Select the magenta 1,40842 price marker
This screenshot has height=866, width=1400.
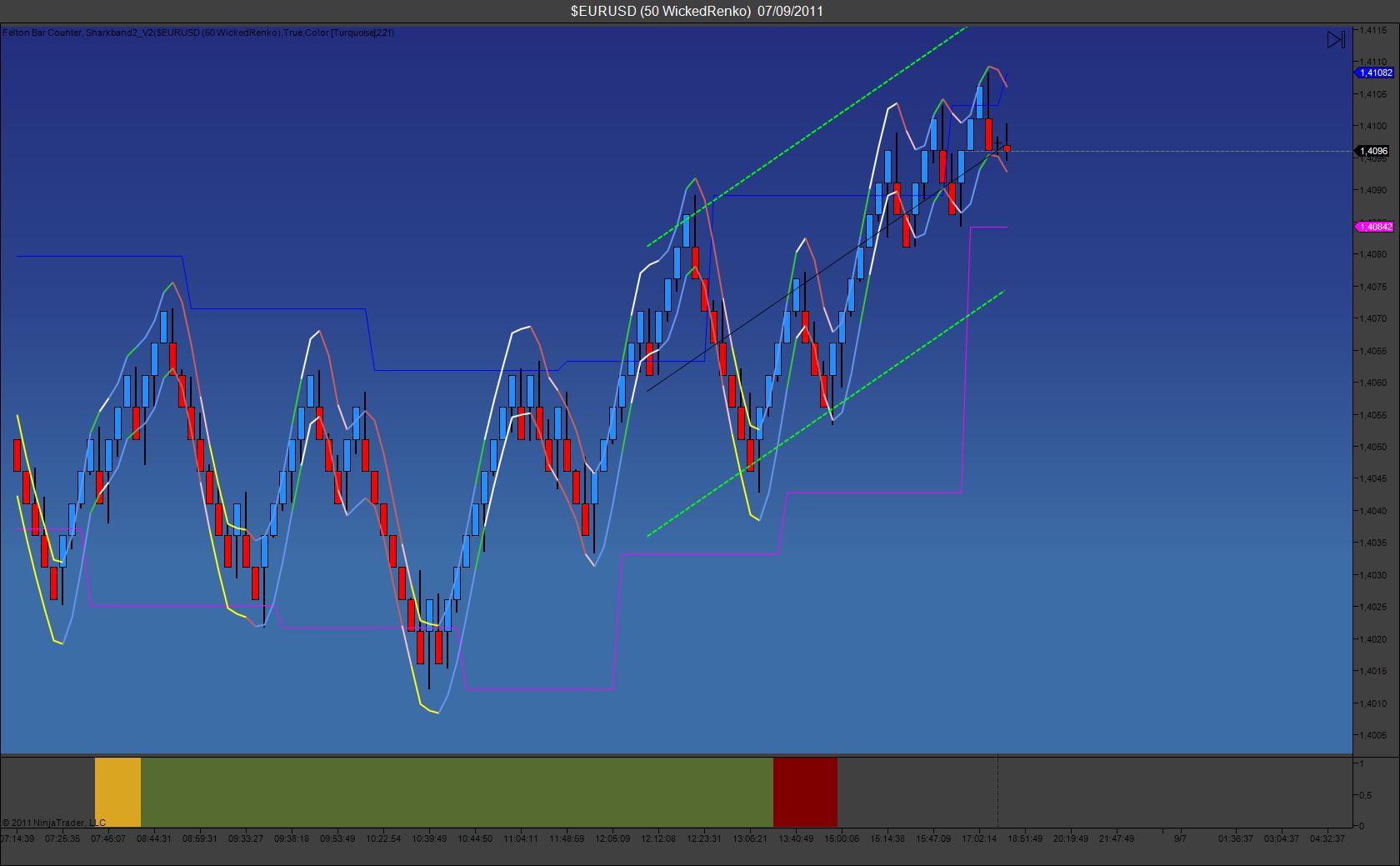[x=1375, y=227]
